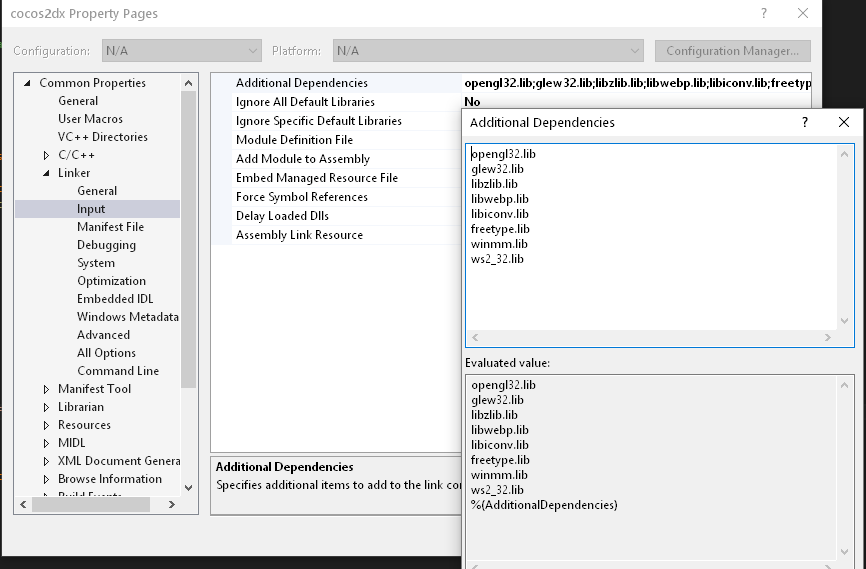Screen dimensions: 866x569
Task: Click left arrow of edit box horizontal scrollbar
Action: coord(475,338)
